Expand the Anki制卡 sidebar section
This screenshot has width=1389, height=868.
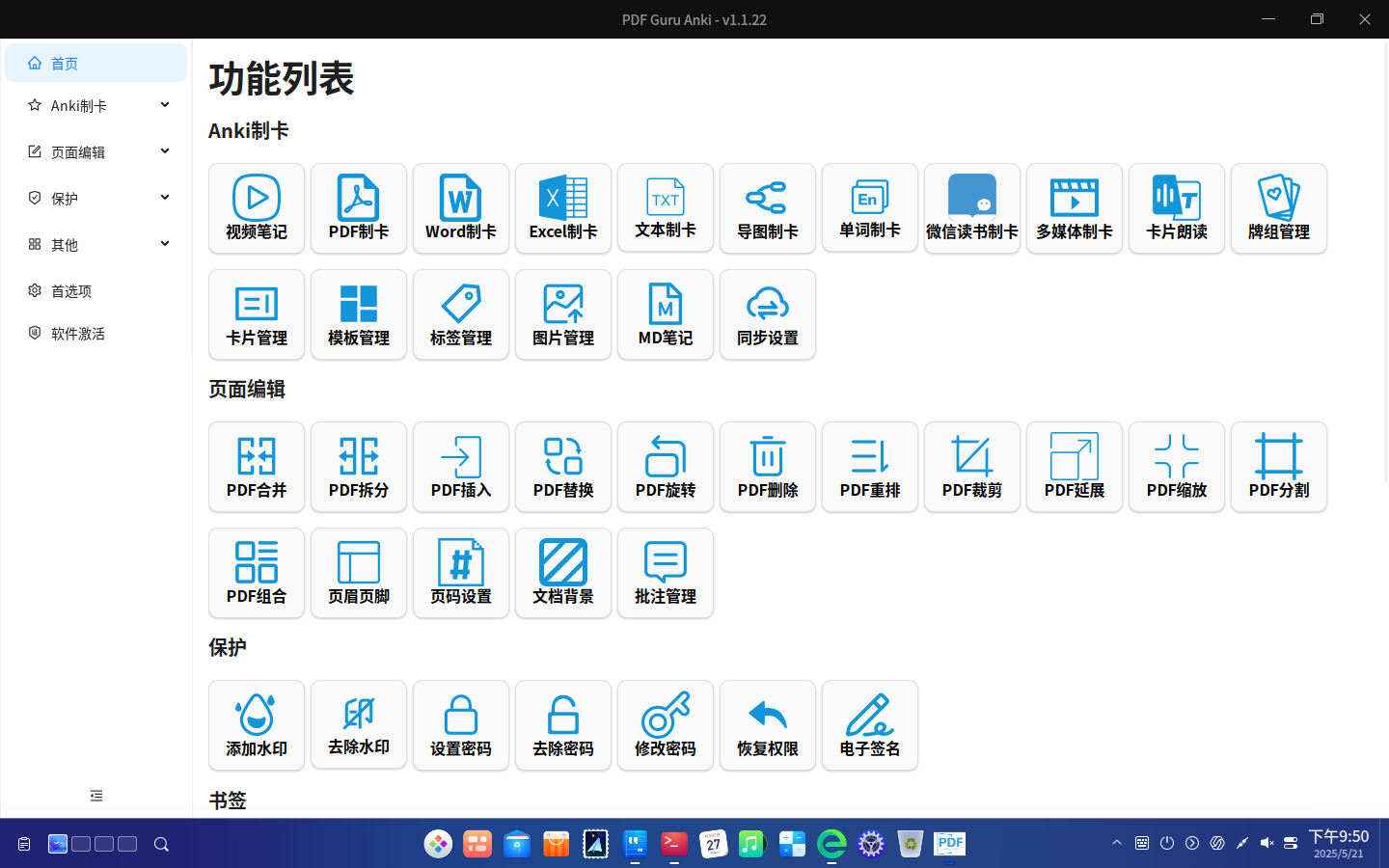point(96,105)
